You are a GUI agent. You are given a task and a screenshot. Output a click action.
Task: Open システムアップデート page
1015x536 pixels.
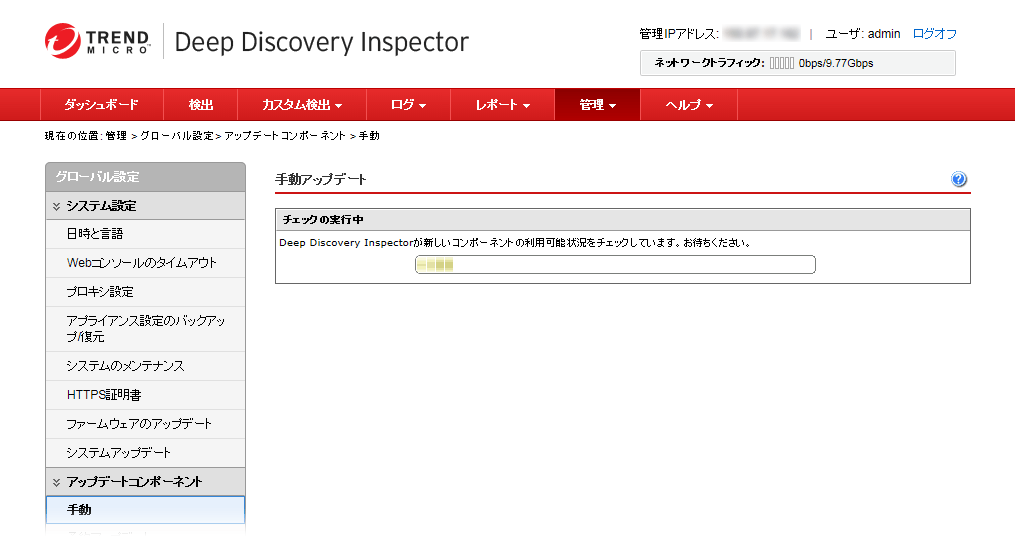pyautogui.click(x=146, y=452)
